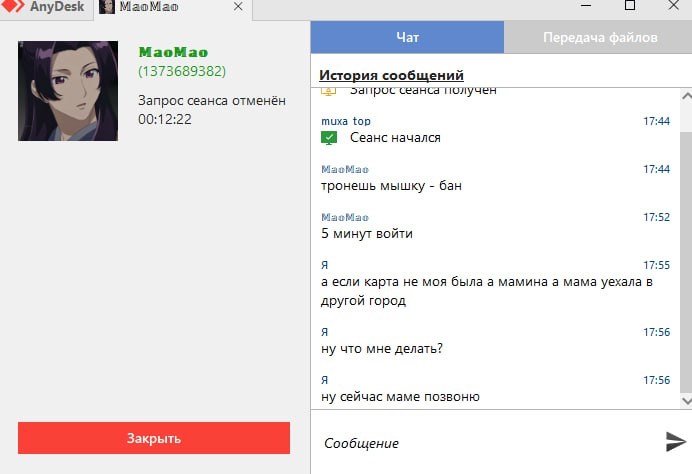Click the 17:55 timestamp
This screenshot has height=474, width=692.
click(656, 265)
